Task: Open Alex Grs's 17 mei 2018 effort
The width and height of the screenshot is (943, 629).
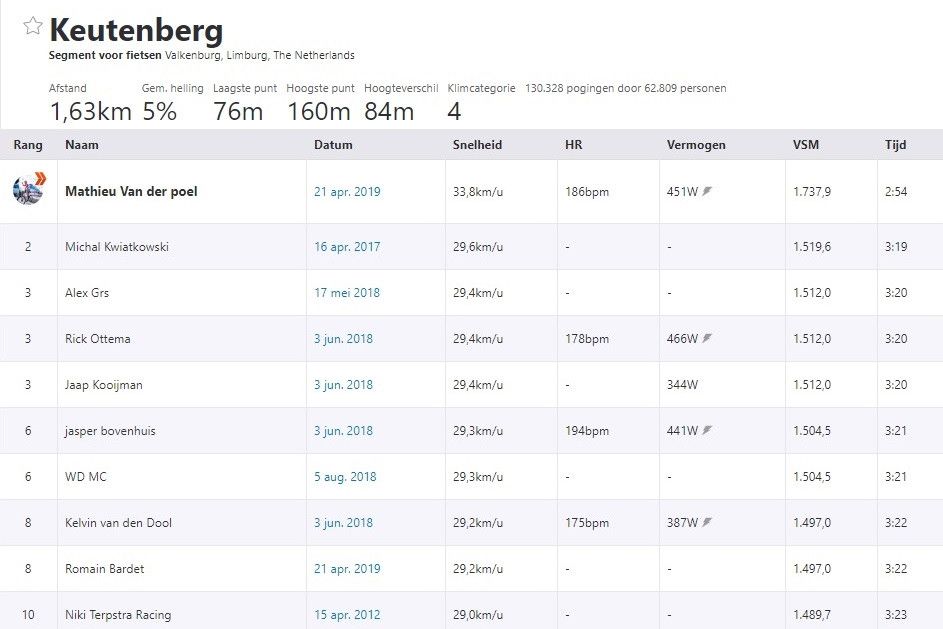Action: pyautogui.click(x=344, y=292)
